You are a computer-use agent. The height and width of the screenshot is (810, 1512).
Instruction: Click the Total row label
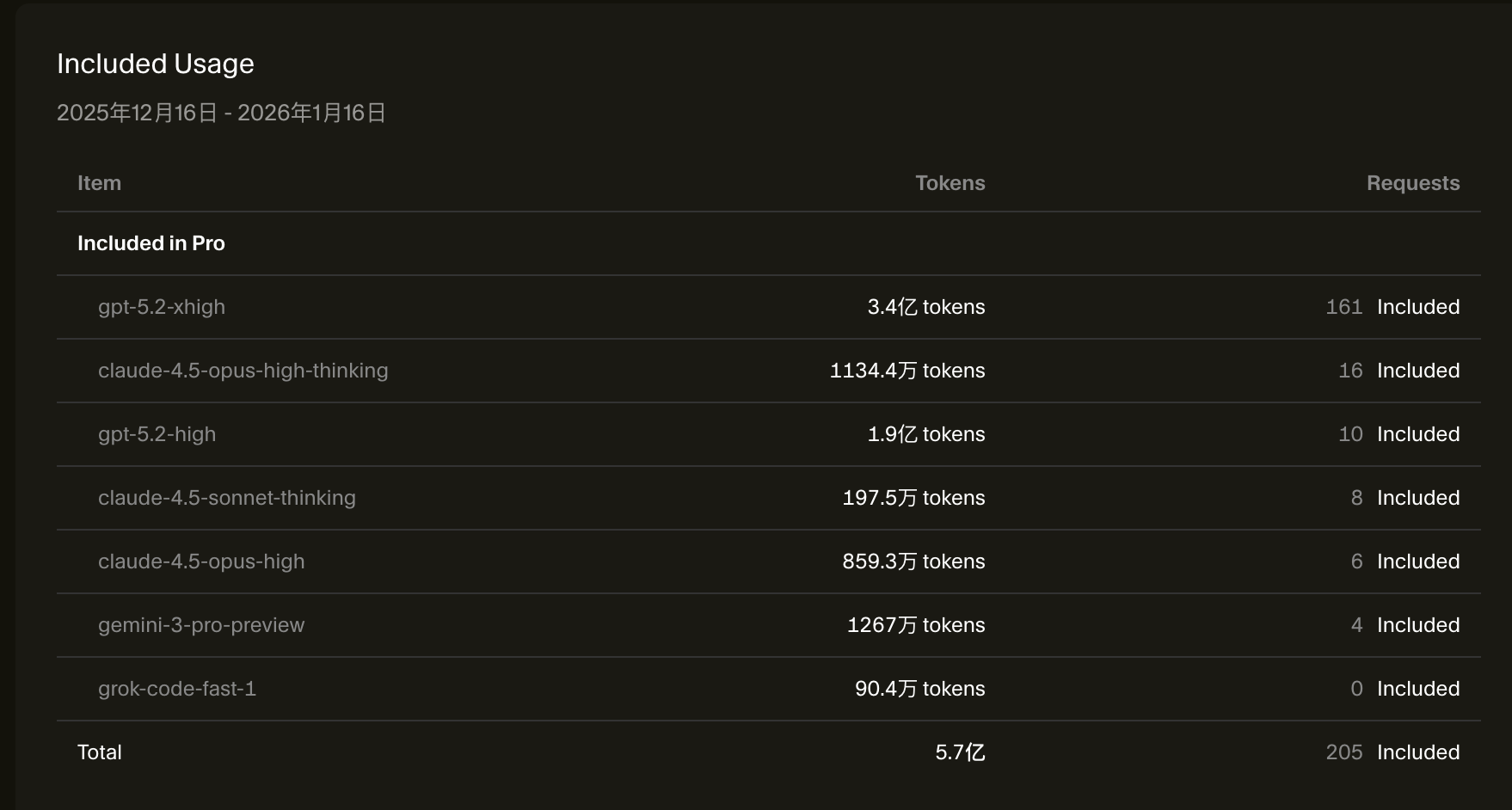pos(100,752)
